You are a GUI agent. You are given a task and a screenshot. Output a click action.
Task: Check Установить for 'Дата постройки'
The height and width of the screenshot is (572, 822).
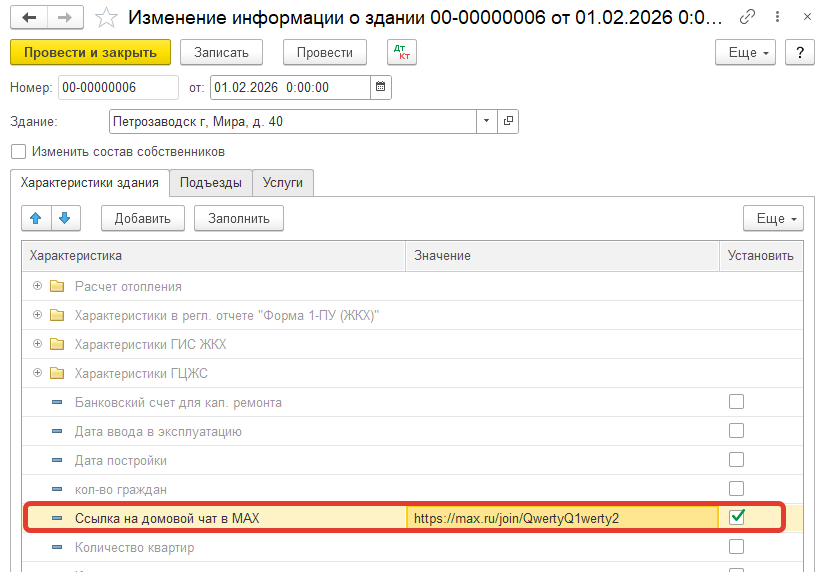(x=737, y=460)
